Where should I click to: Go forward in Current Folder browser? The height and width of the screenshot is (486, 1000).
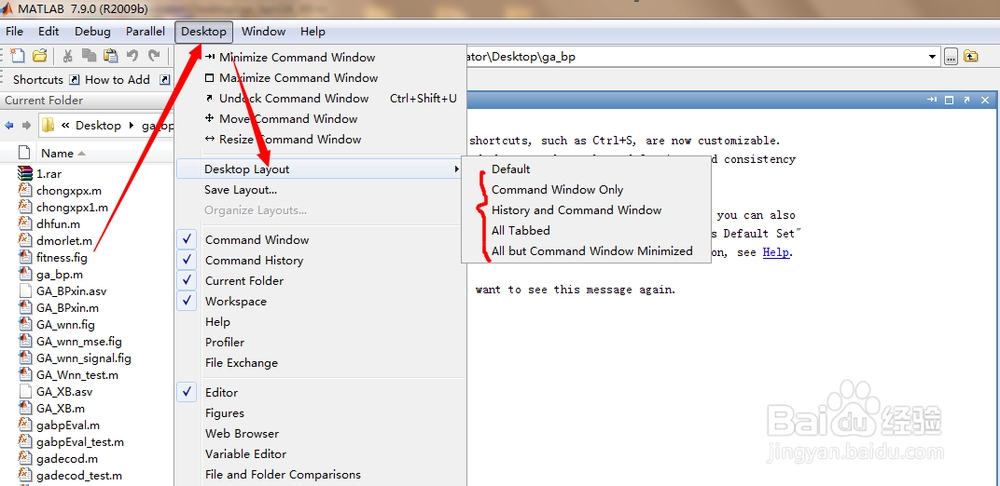click(26, 126)
